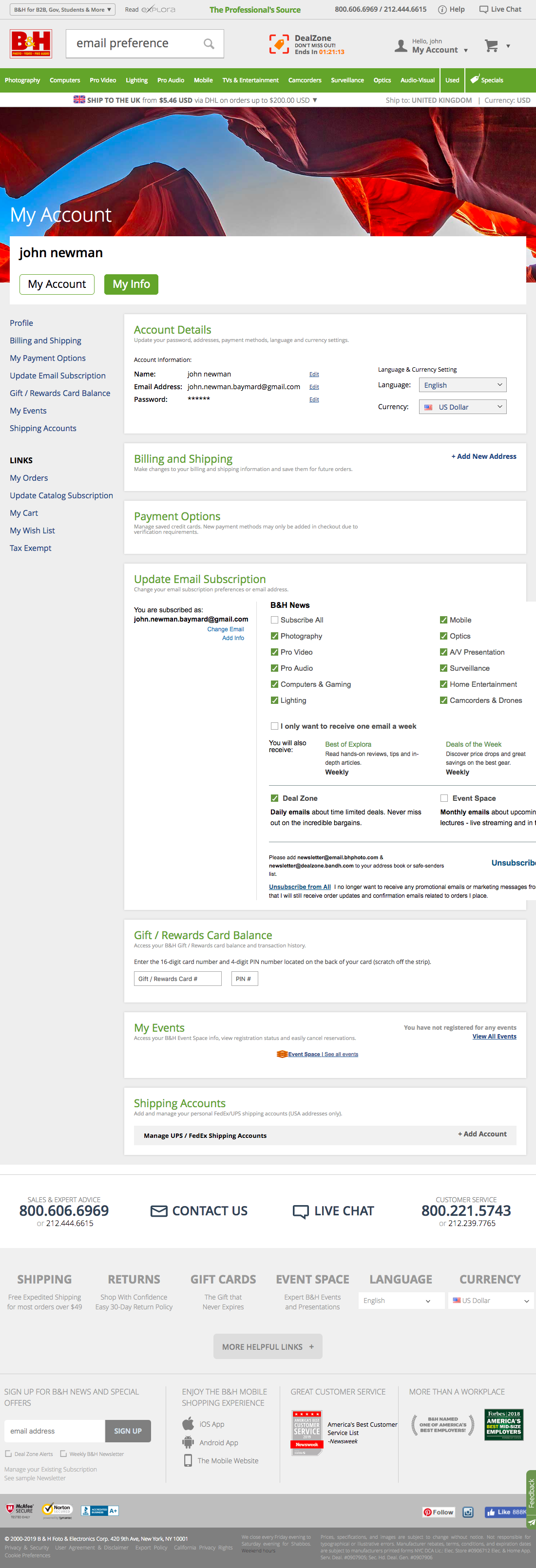
Task: Click the Newsweek Customer Service badge
Action: tap(307, 1433)
